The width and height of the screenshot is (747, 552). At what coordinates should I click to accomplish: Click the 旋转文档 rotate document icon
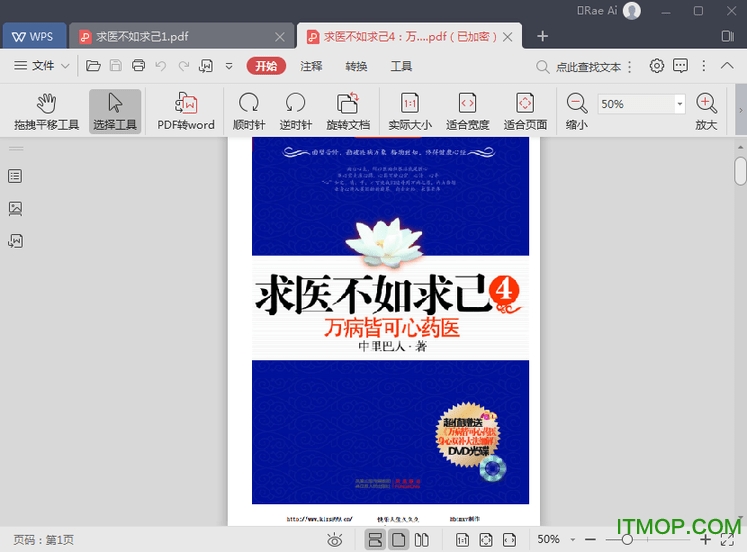pyautogui.click(x=348, y=111)
